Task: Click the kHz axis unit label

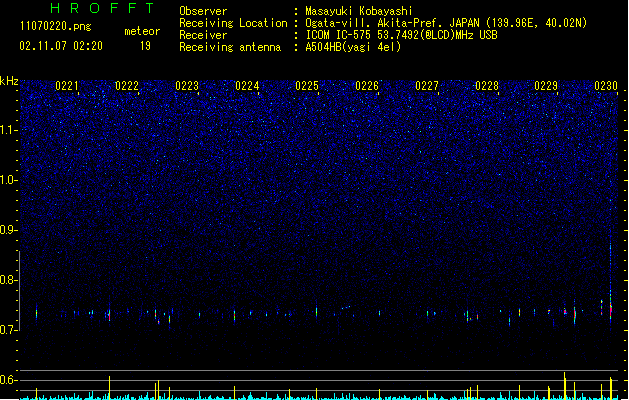Action: pos(9,81)
